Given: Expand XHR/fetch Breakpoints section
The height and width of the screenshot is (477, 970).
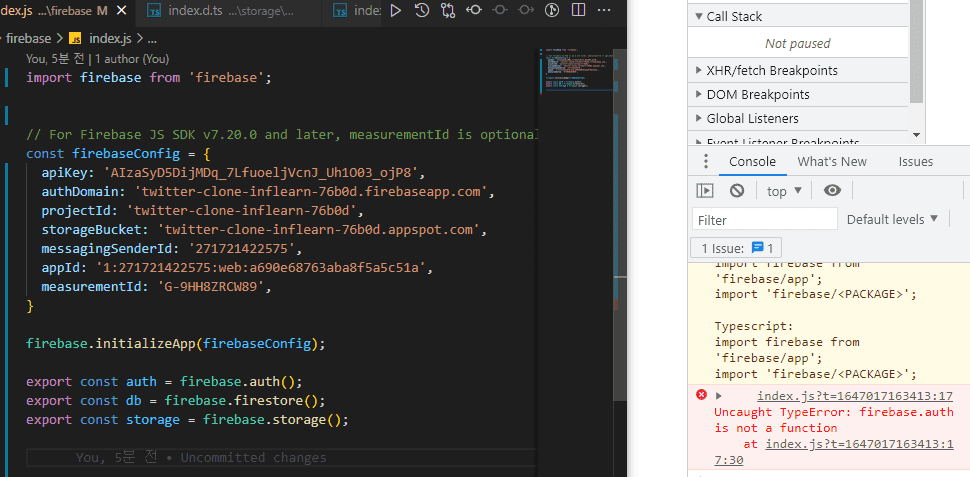Looking at the screenshot, I should [x=799, y=71].
